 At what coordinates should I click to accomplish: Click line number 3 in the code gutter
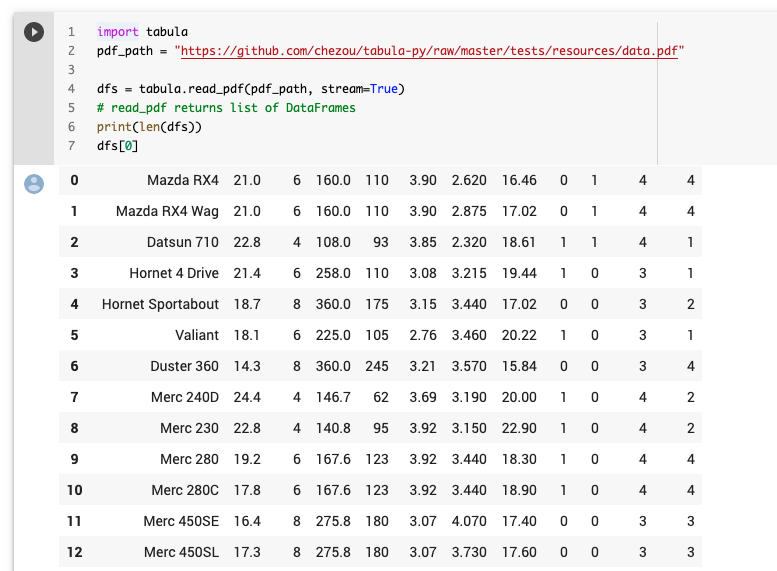coord(71,70)
